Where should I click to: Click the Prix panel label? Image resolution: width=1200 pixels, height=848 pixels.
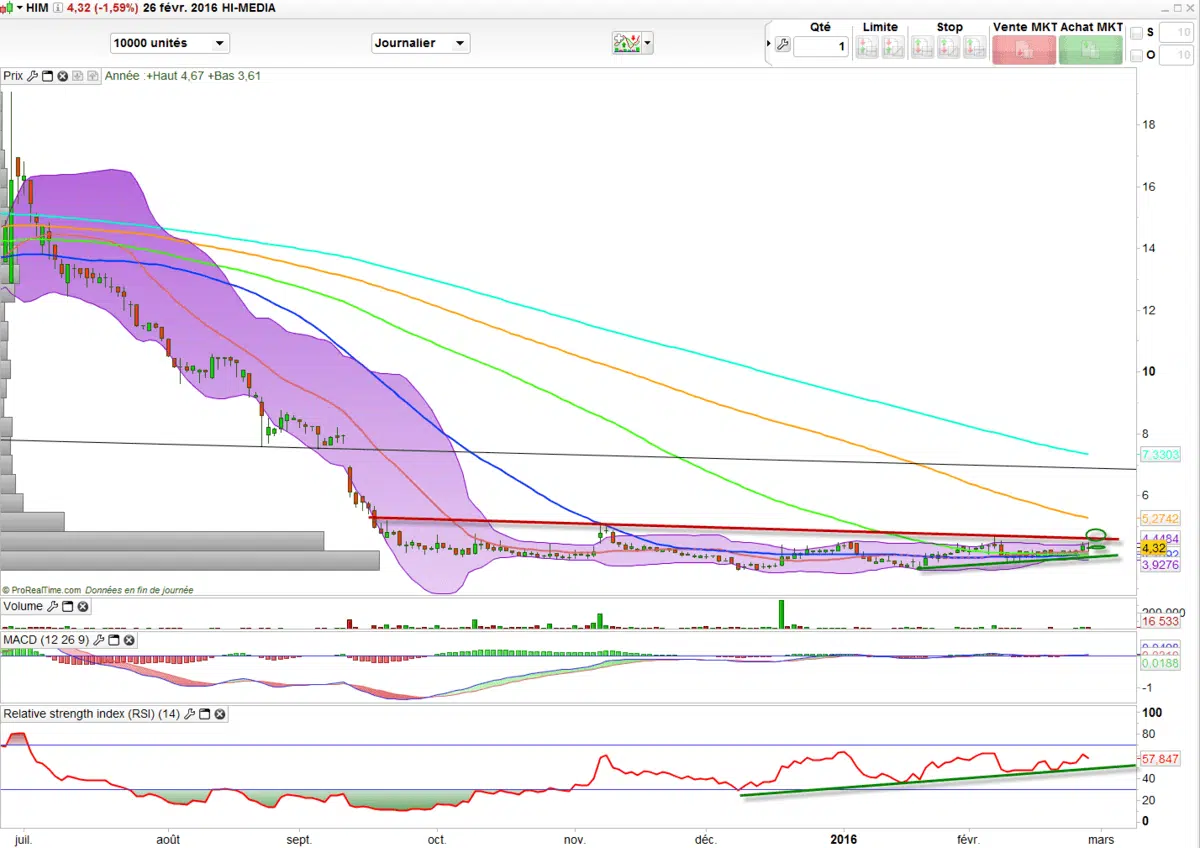(x=13, y=75)
